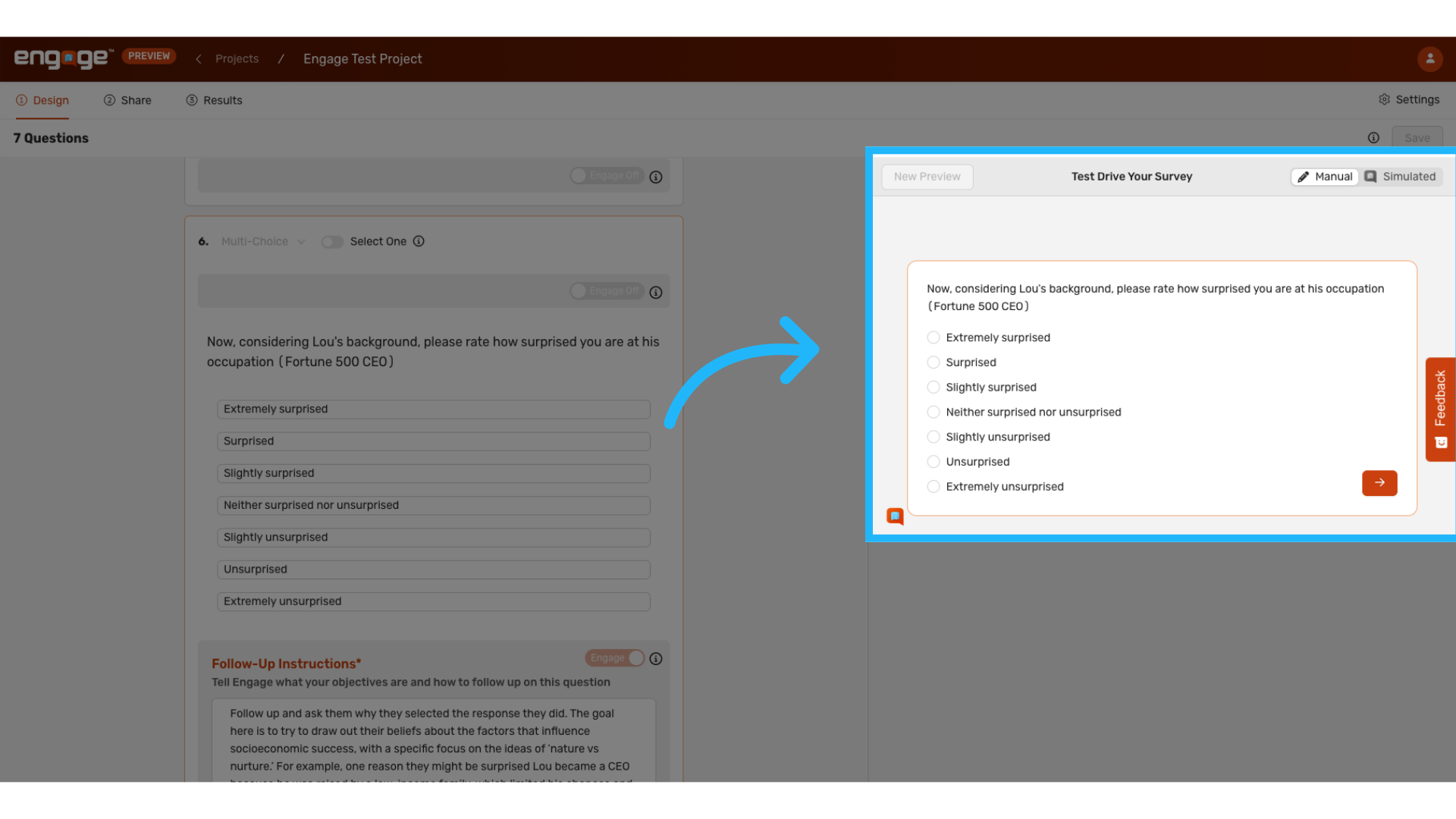Viewport: 1456px width, 819px height.
Task: Click info icon next to question 5 Engage Off toggle
Action: tap(656, 177)
